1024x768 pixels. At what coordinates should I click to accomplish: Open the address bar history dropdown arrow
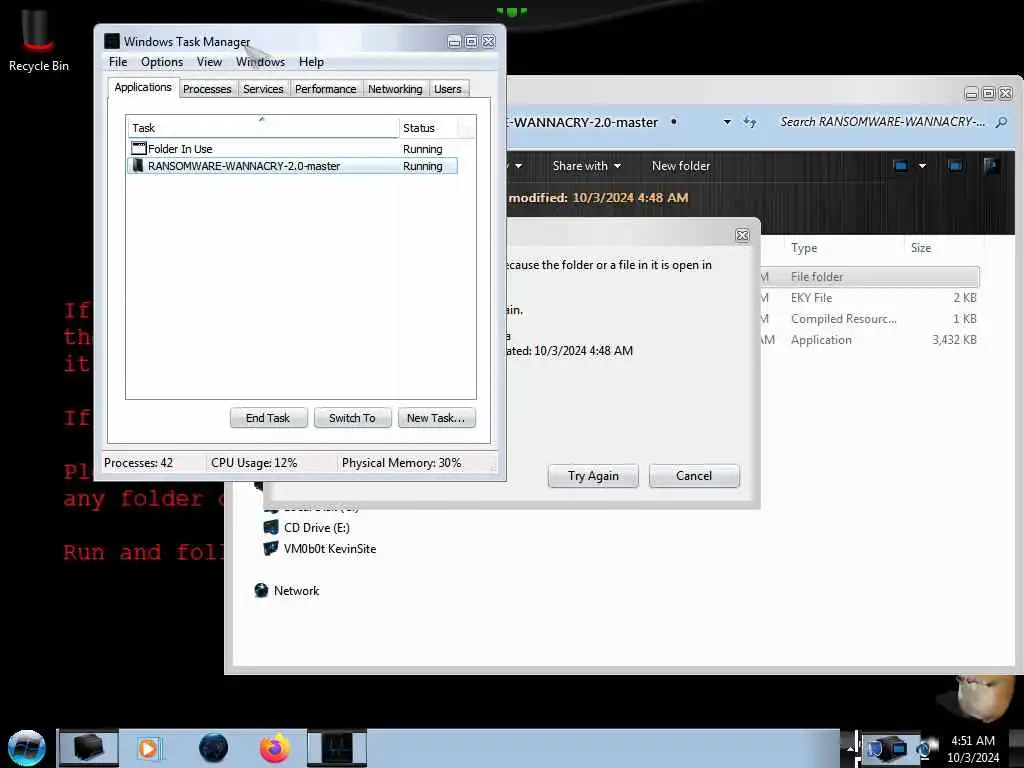727,122
